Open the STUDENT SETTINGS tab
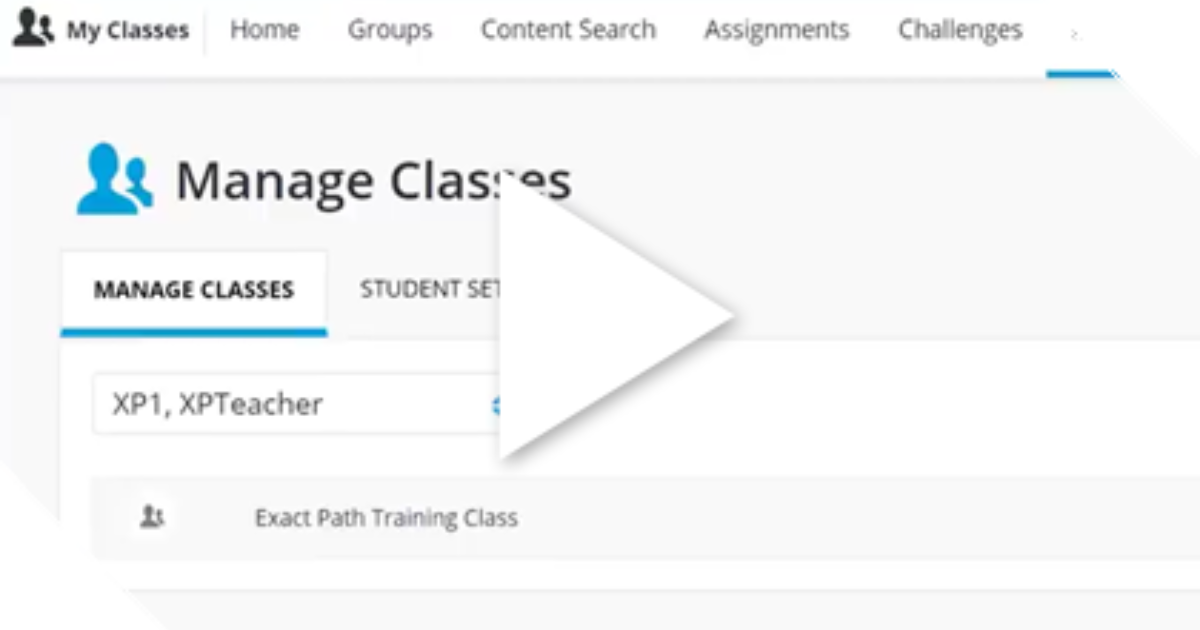The height and width of the screenshot is (630, 1200). tap(430, 290)
